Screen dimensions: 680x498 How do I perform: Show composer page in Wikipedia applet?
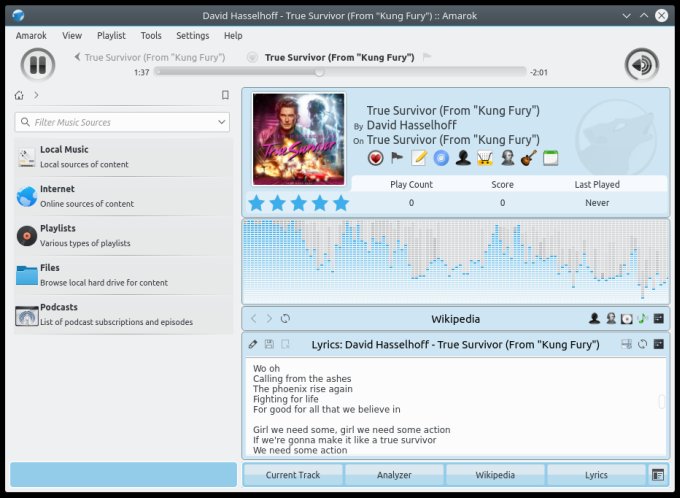[611, 318]
